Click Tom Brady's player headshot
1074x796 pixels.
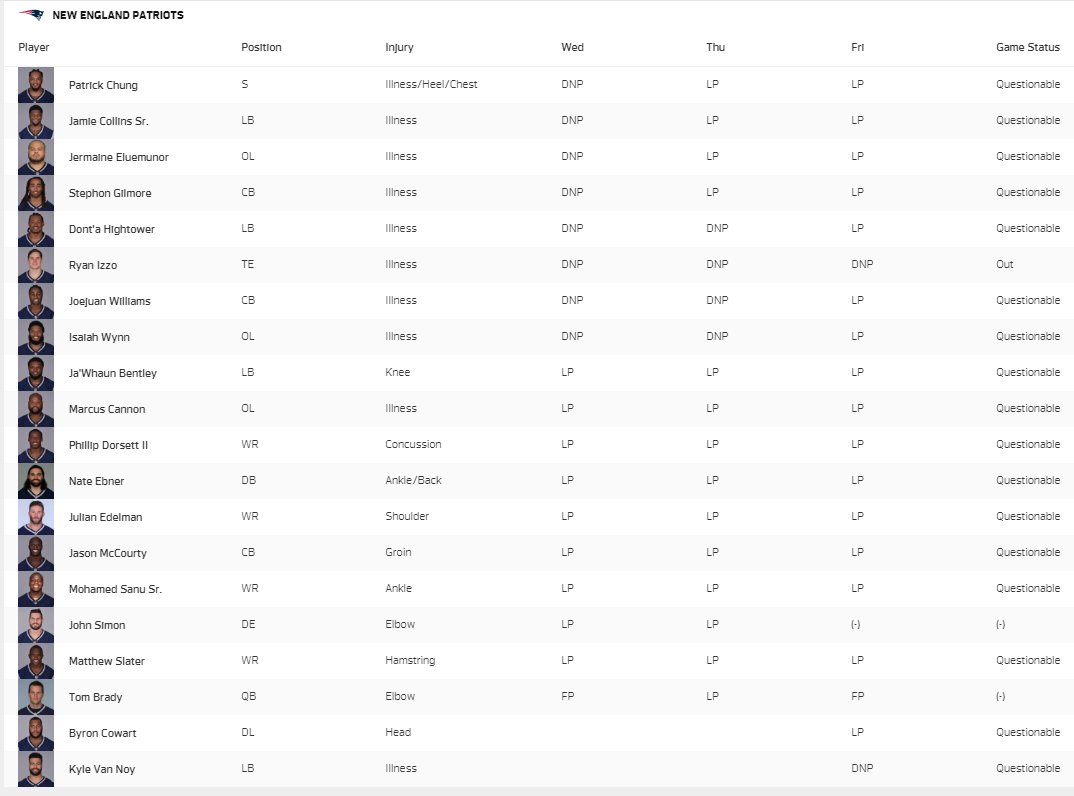(x=36, y=697)
